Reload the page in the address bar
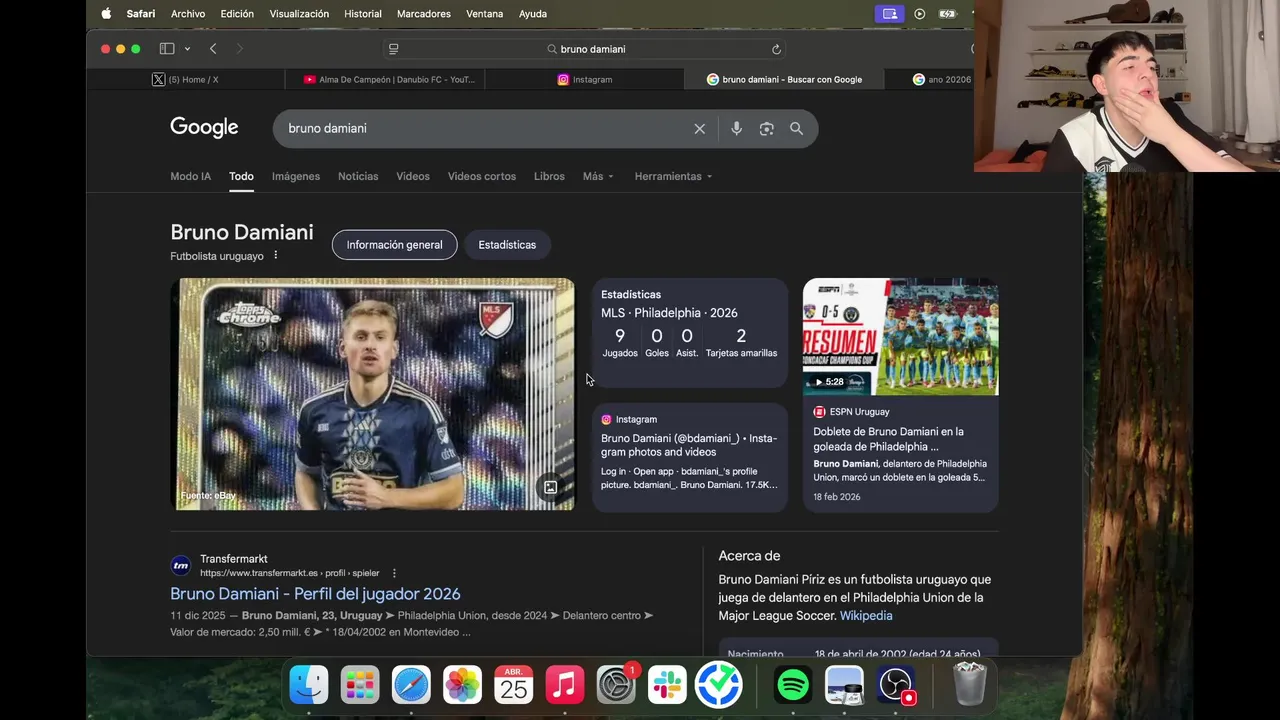1280x720 pixels. click(776, 49)
